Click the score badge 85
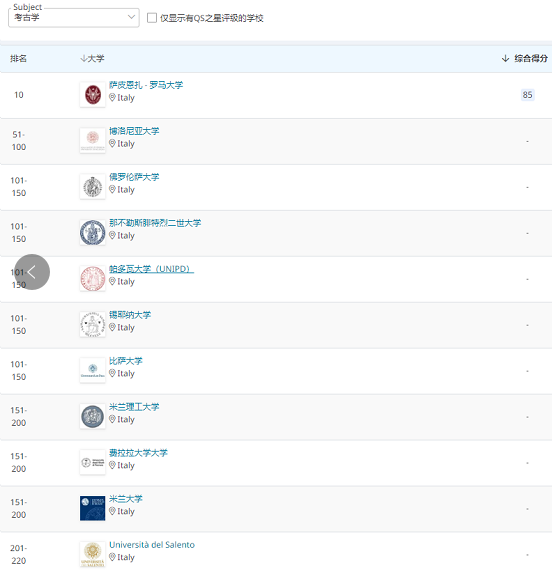The image size is (552, 571). (x=527, y=95)
